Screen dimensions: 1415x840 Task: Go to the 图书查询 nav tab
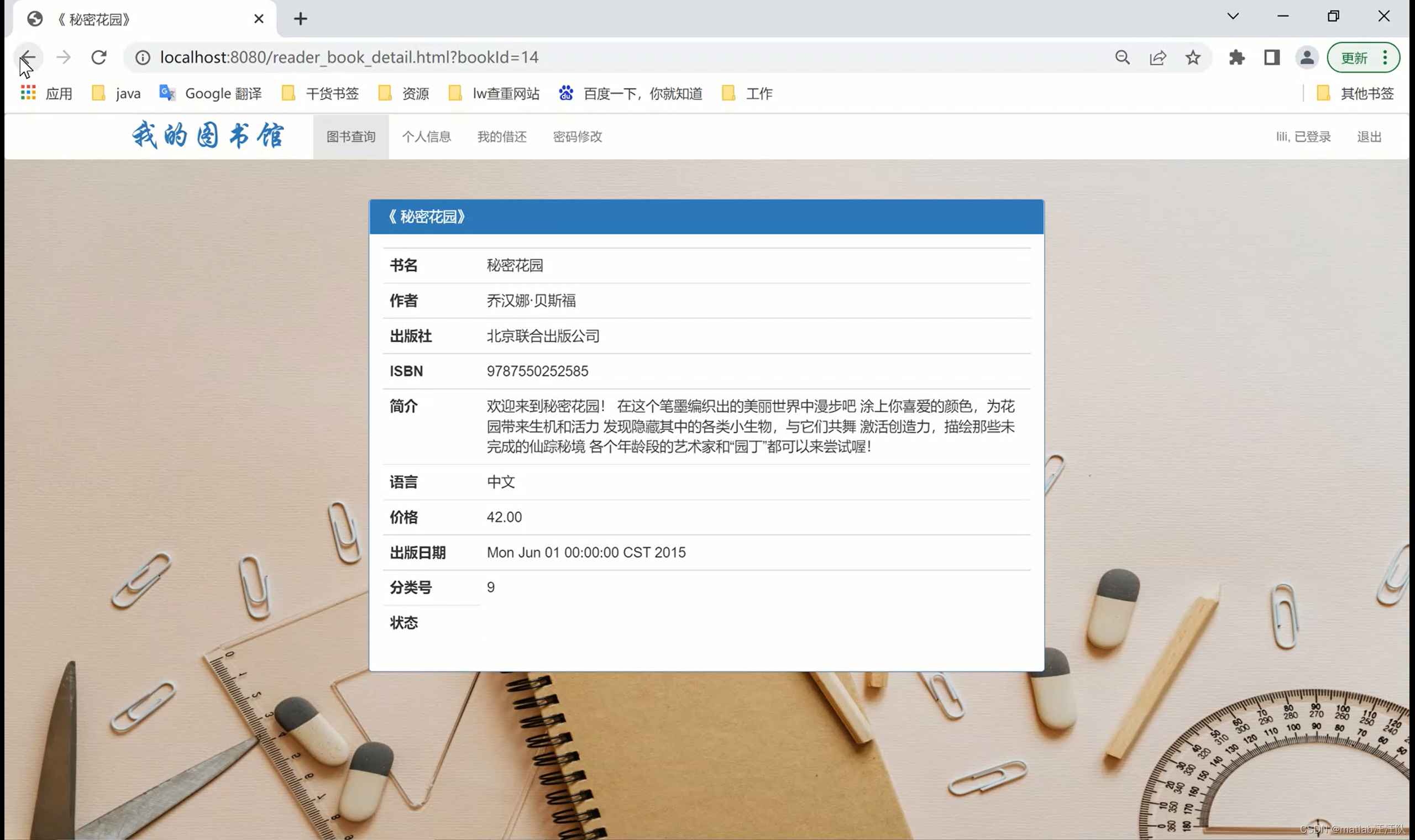click(351, 136)
